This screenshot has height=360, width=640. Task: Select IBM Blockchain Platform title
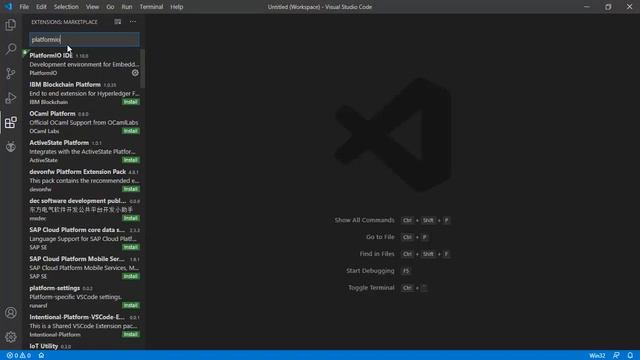[65, 84]
